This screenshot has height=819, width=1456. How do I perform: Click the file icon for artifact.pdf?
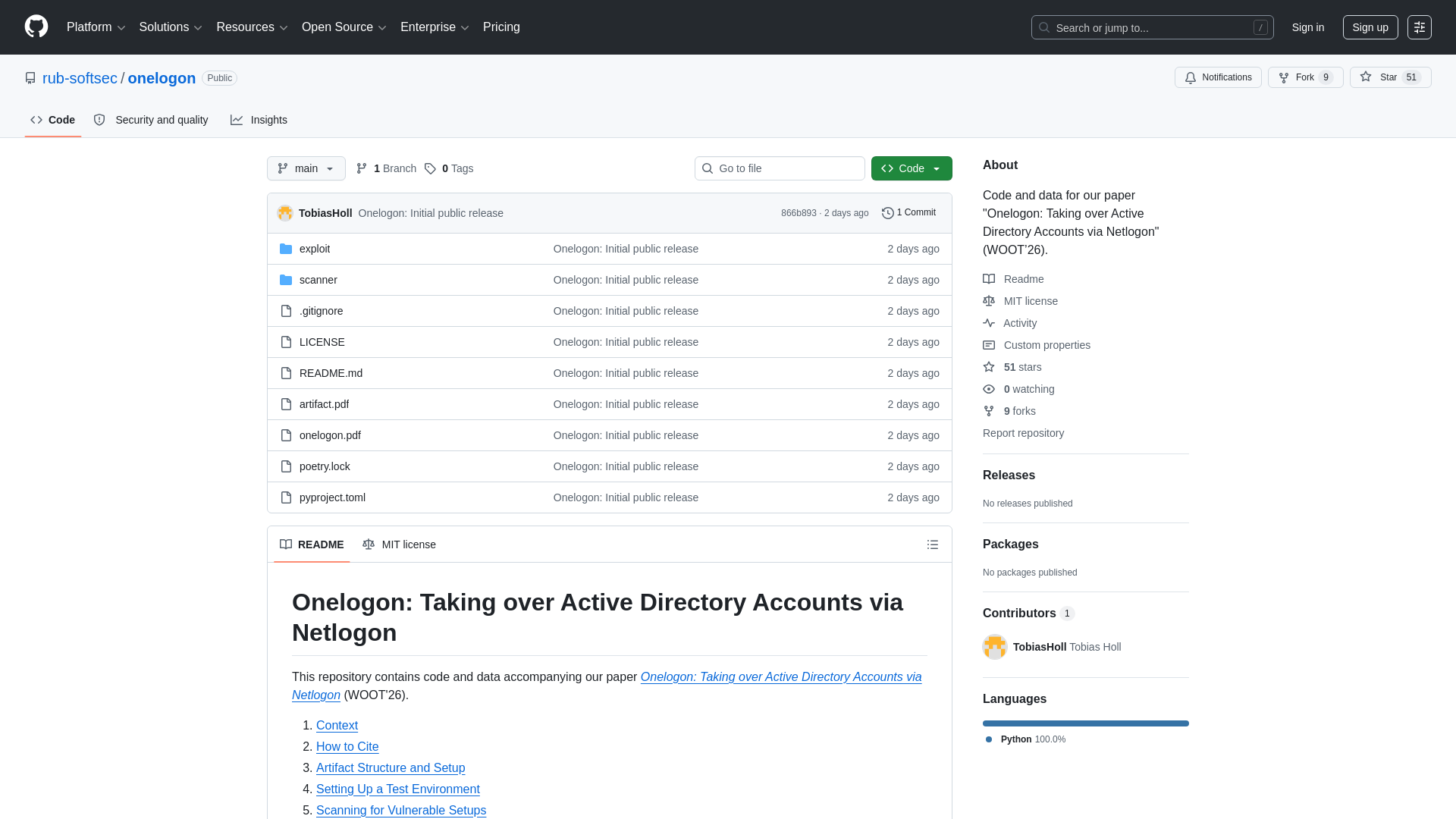[x=286, y=404]
